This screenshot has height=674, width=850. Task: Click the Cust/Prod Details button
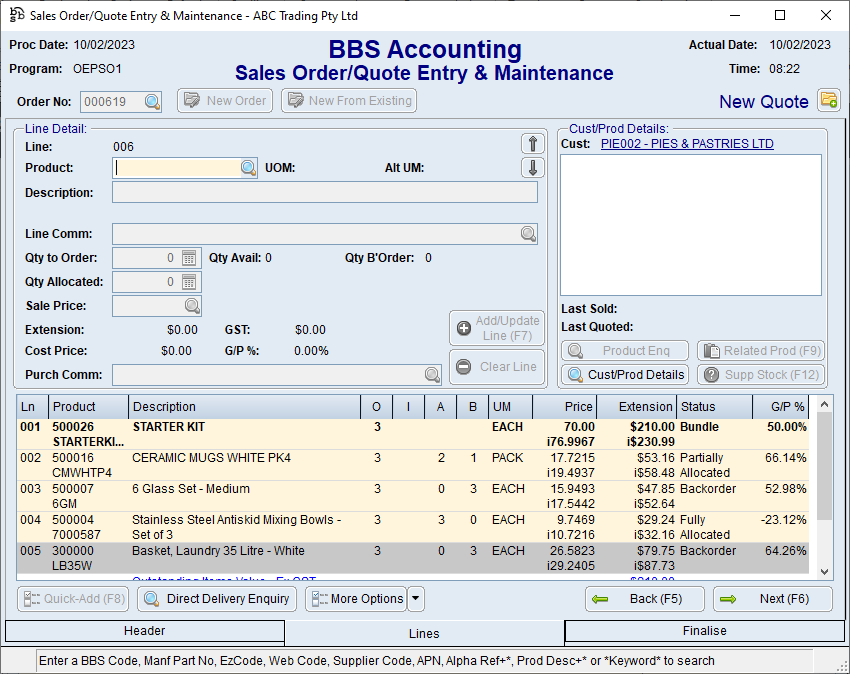[x=625, y=375]
